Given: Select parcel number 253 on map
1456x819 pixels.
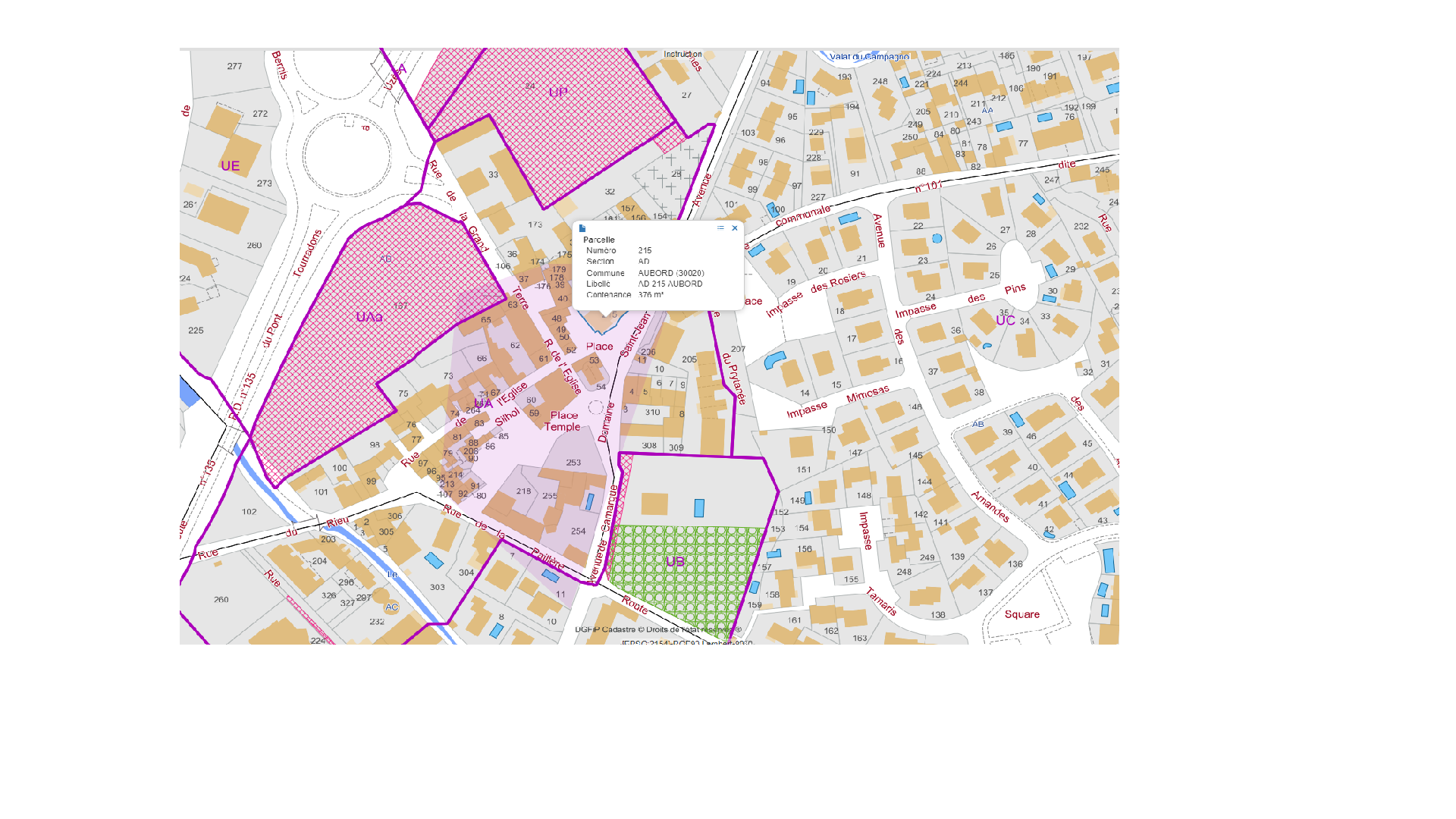Looking at the screenshot, I should point(573,463).
